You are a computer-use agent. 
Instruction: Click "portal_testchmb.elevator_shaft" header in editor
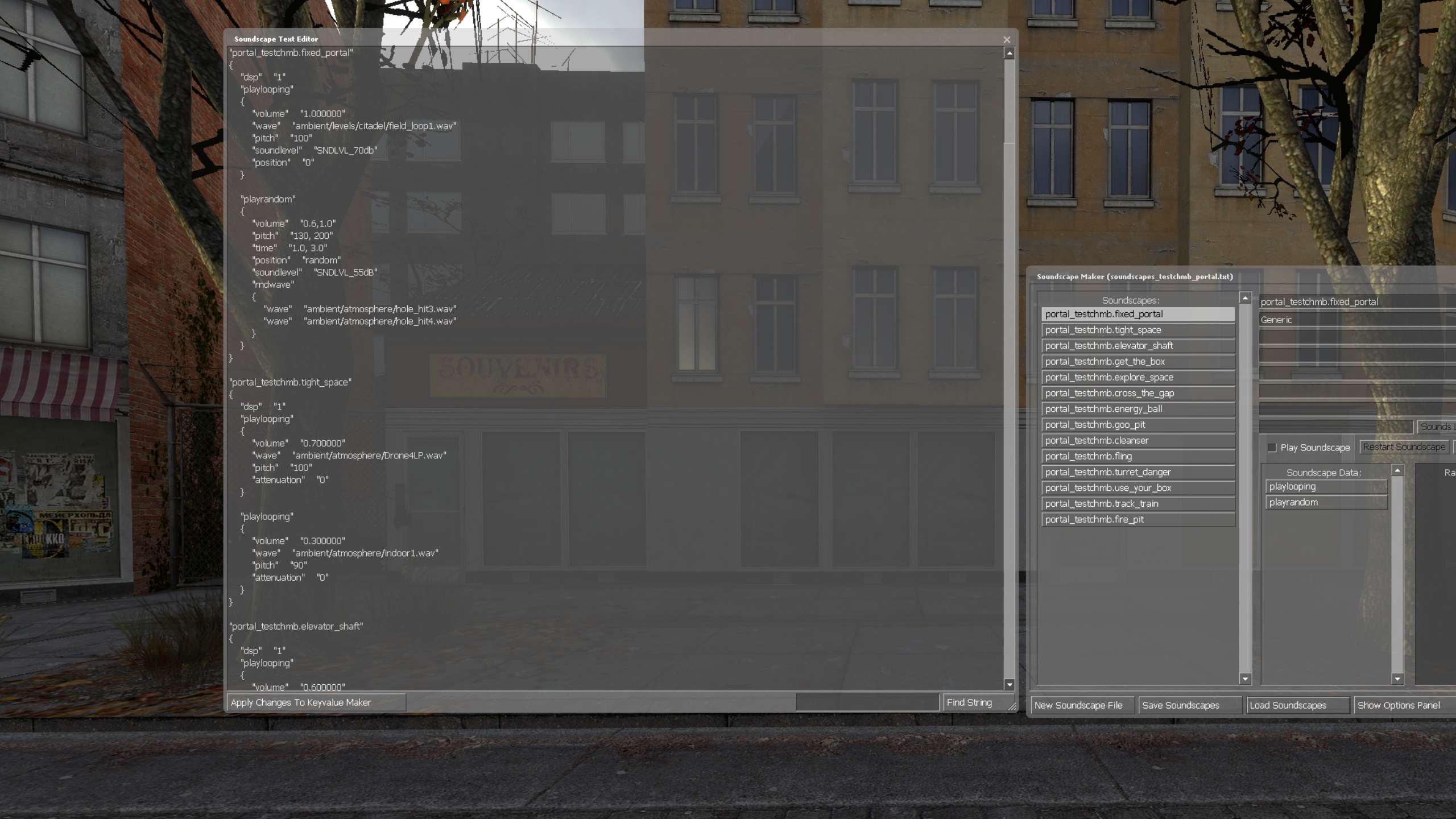click(x=296, y=626)
